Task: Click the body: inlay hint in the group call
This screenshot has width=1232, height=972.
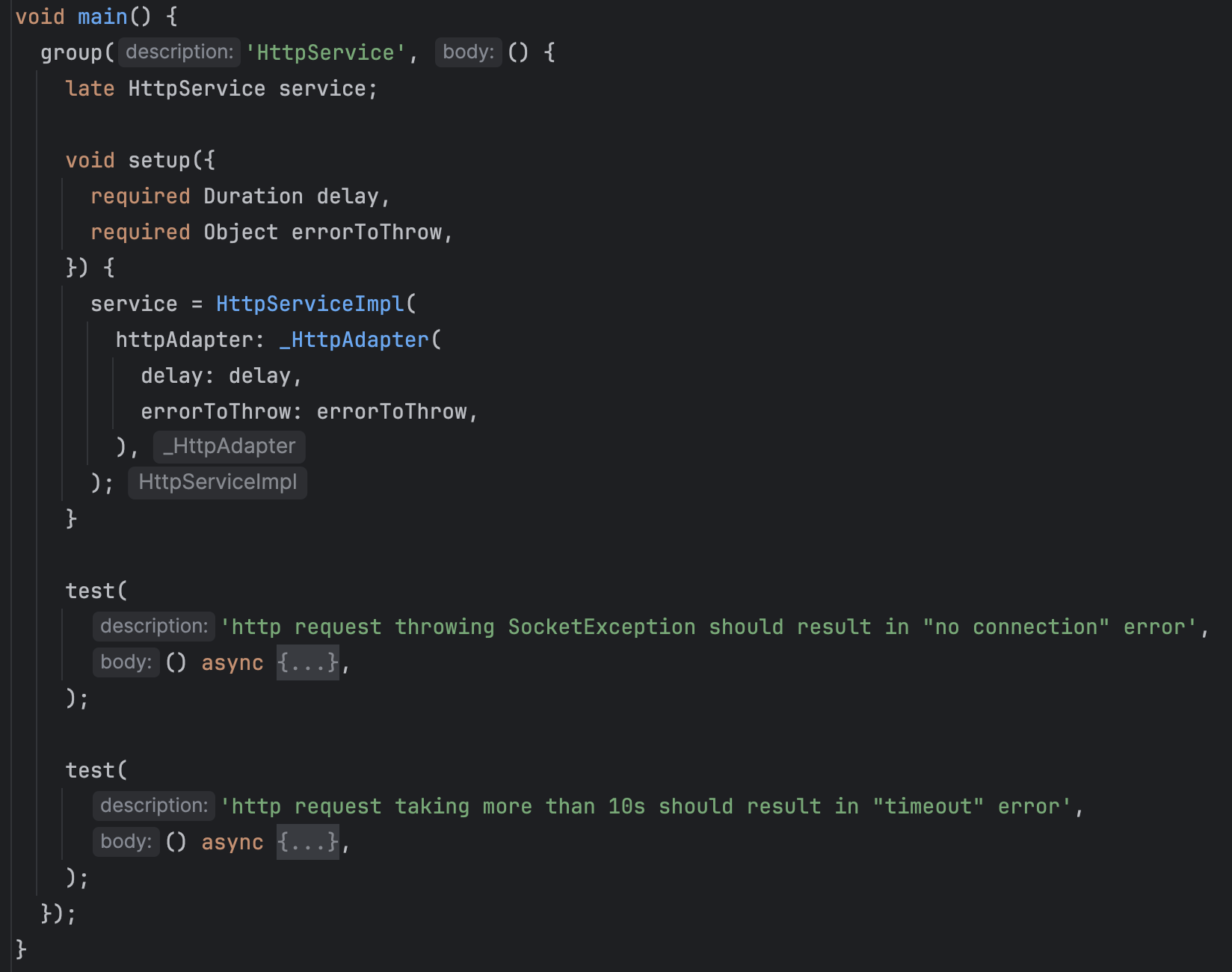Action: (x=468, y=52)
